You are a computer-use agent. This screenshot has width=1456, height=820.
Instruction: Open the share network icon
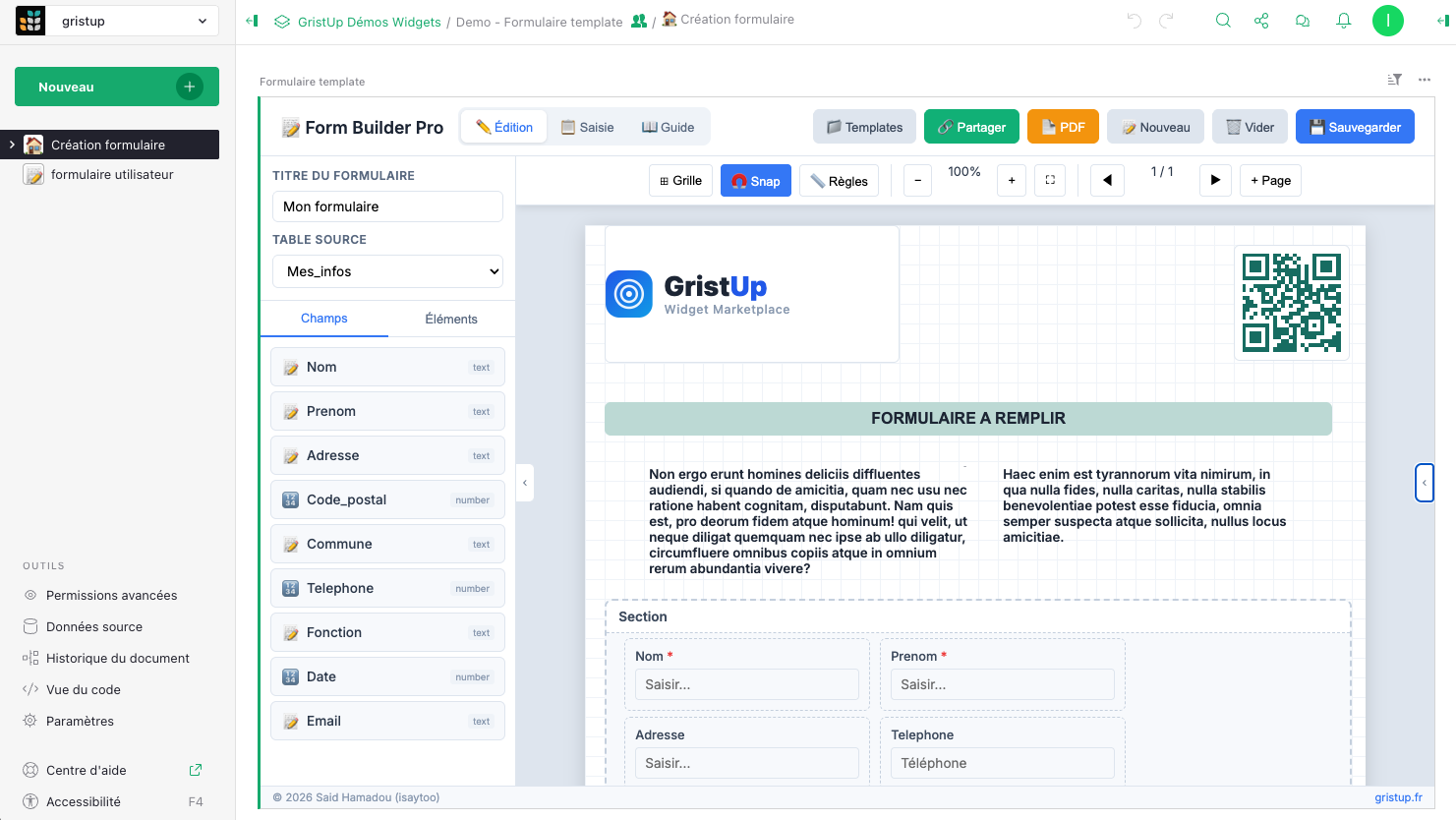(1261, 21)
